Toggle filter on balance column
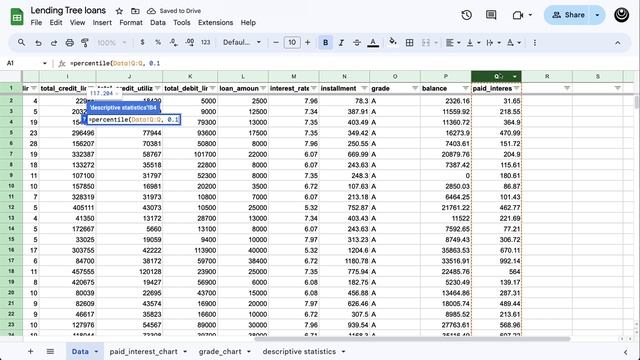The image size is (640, 360). pos(465,88)
